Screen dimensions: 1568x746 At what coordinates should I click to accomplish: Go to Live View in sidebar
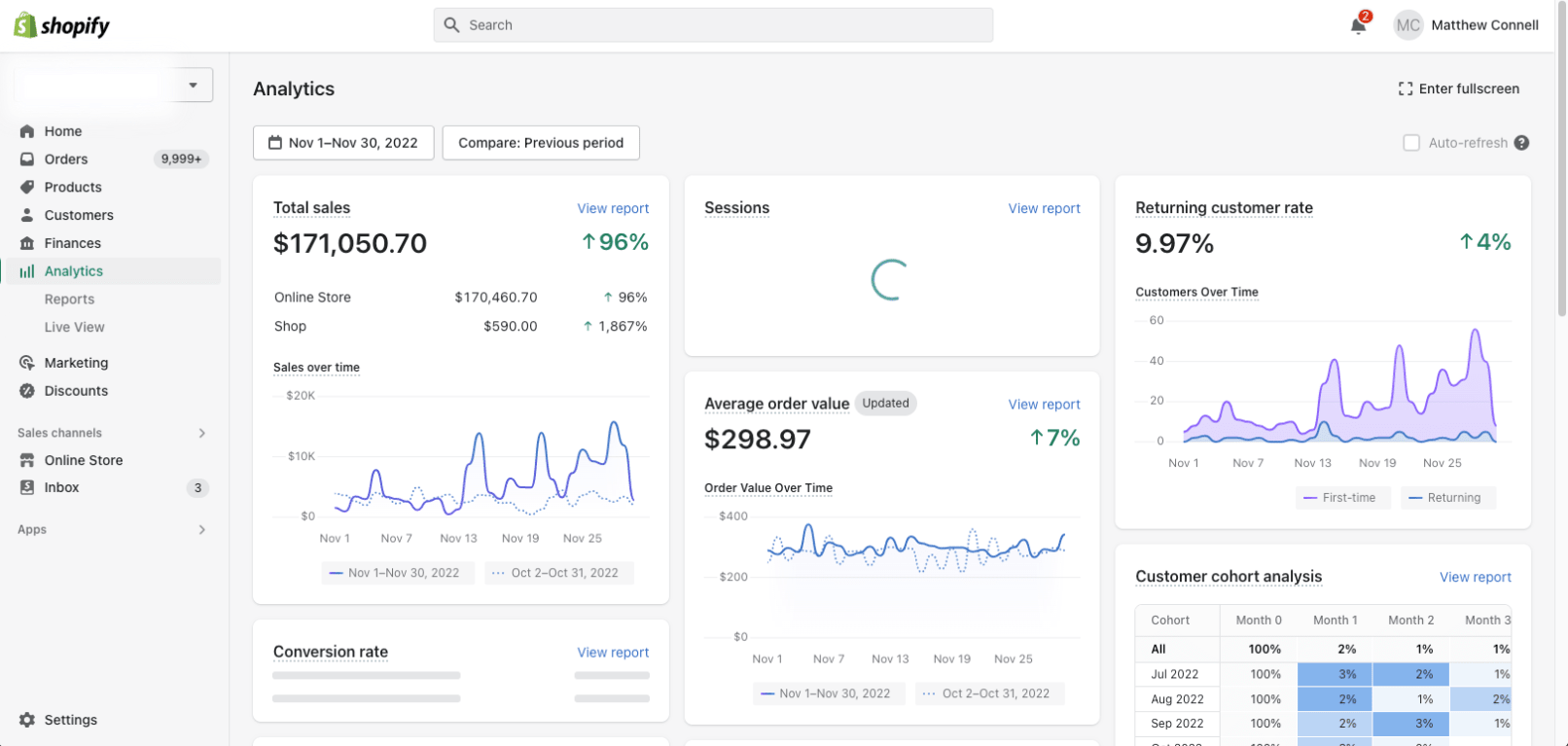(74, 328)
